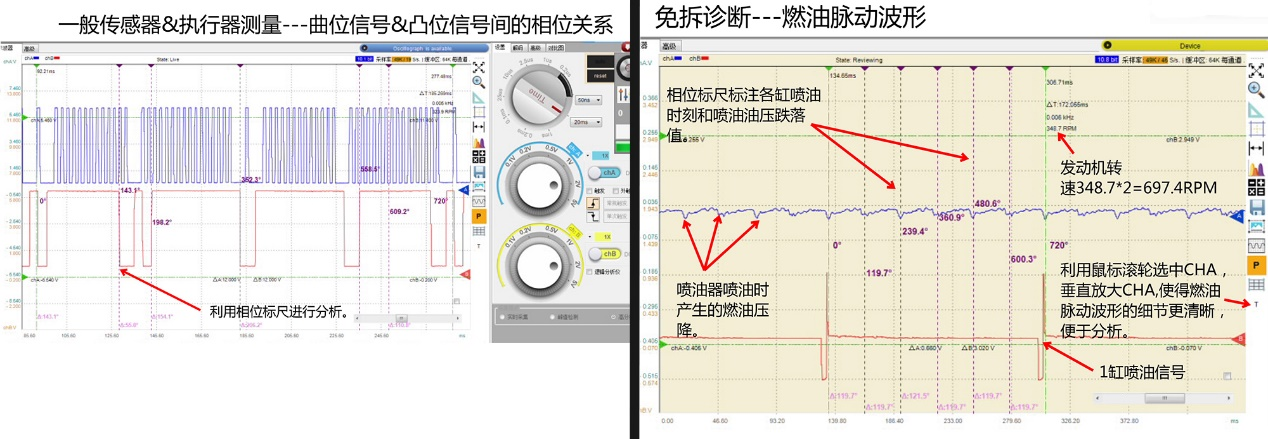
Task: Click save floppy icon in left oscilloscope toolbar
Action: click(x=478, y=170)
